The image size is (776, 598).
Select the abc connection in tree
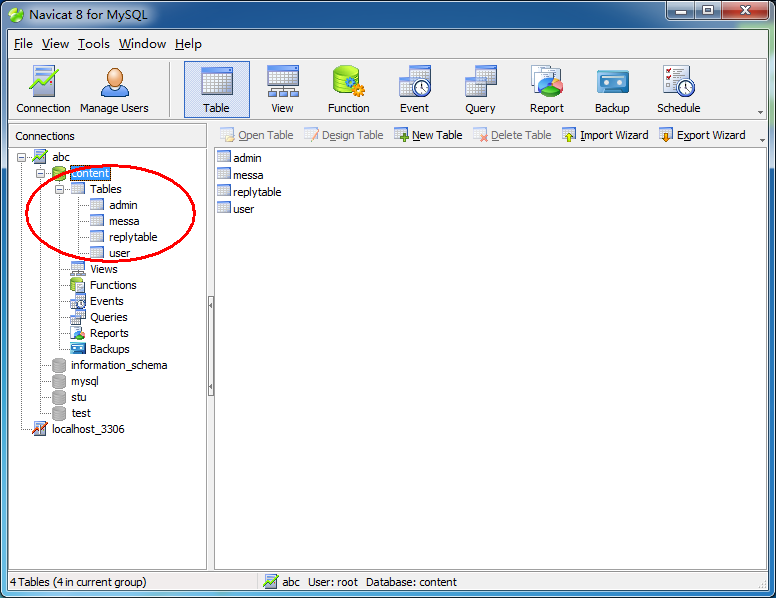point(61,157)
